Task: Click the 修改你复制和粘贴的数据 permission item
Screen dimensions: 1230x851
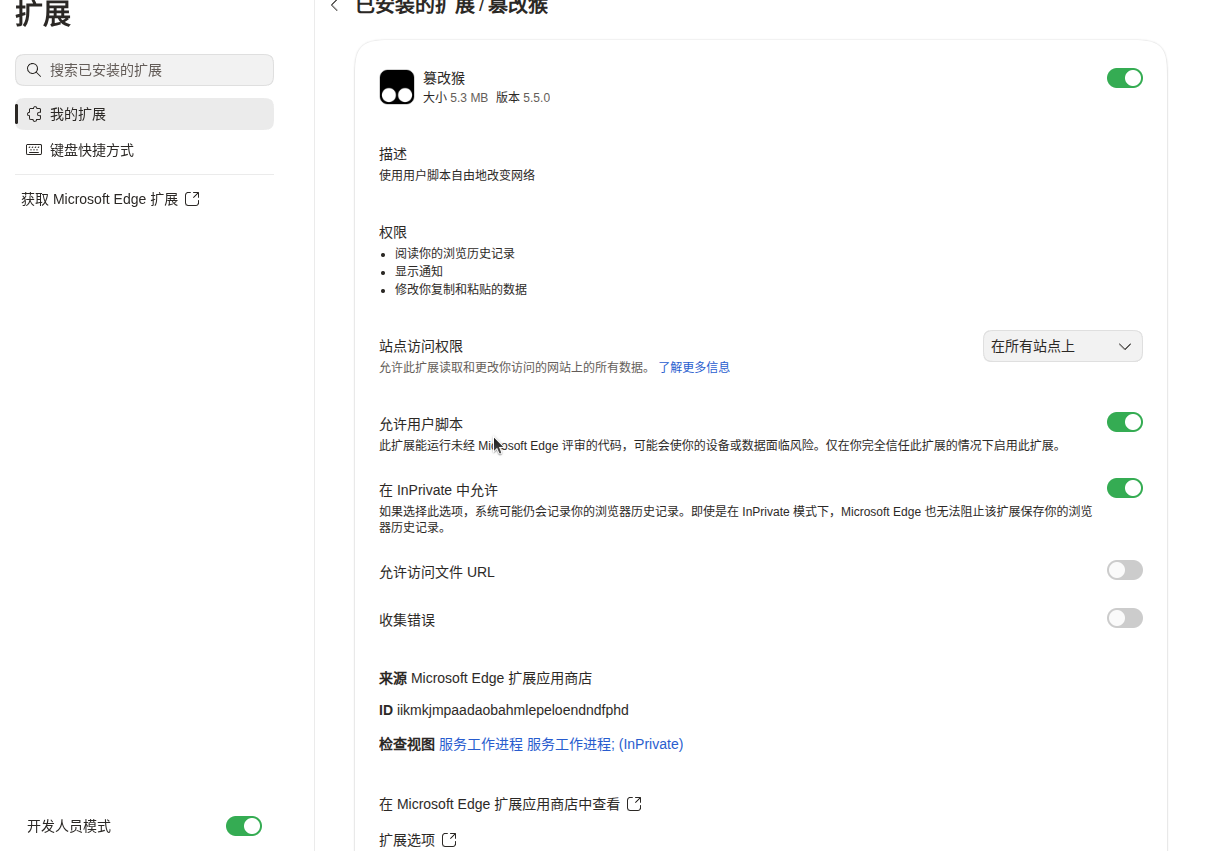Action: [x=461, y=290]
